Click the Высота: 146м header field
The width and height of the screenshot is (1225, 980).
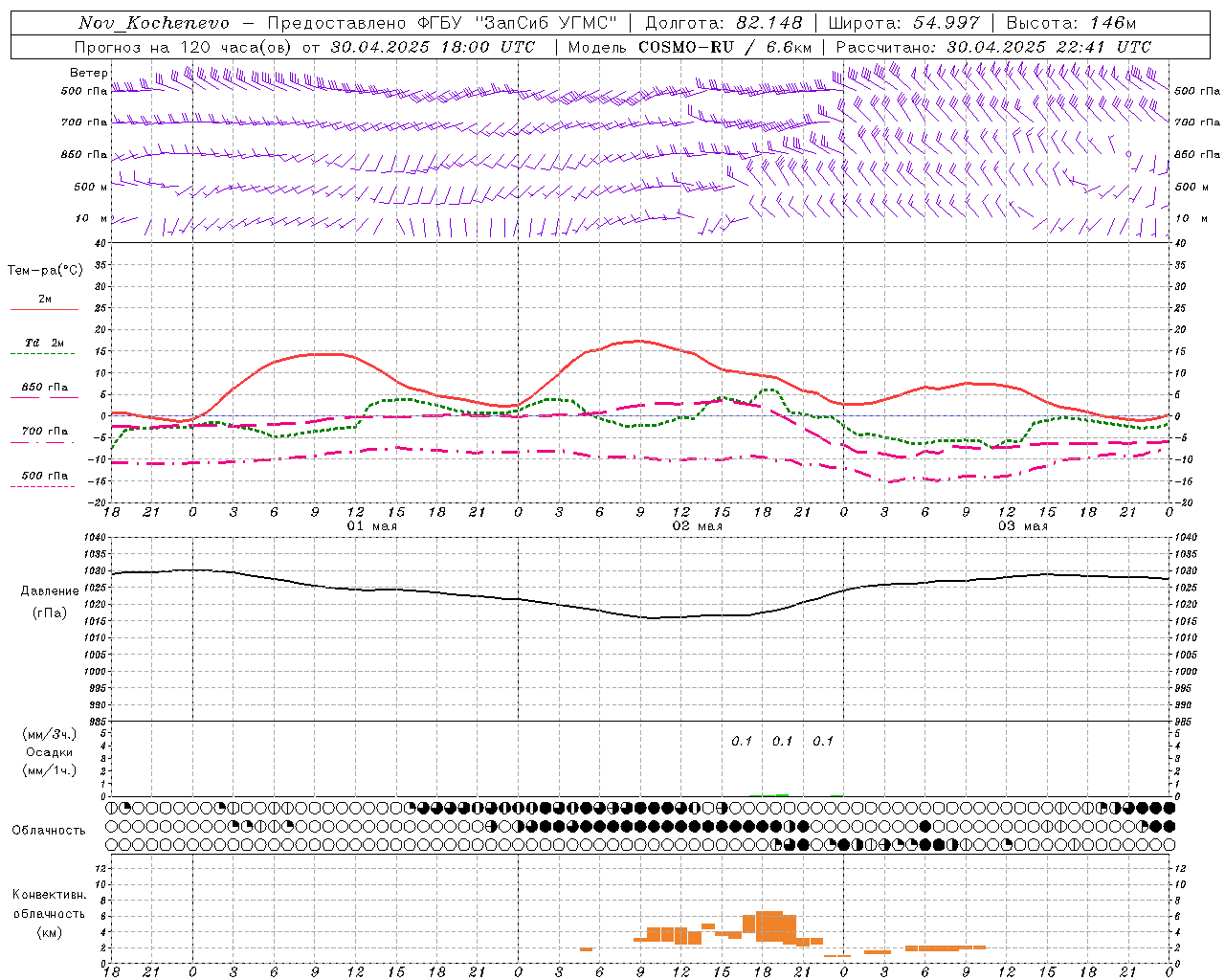(1071, 23)
